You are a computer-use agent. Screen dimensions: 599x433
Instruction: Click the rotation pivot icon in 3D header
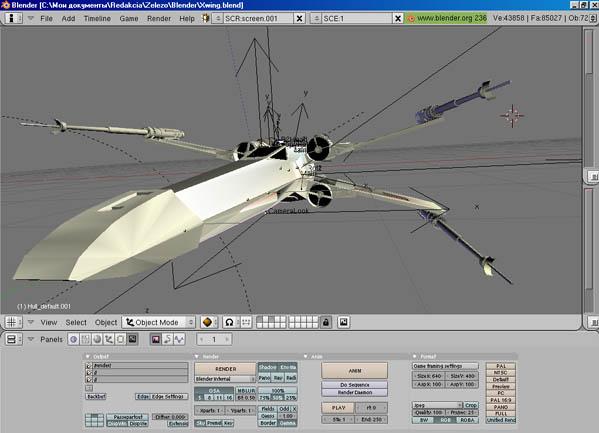[229, 323]
